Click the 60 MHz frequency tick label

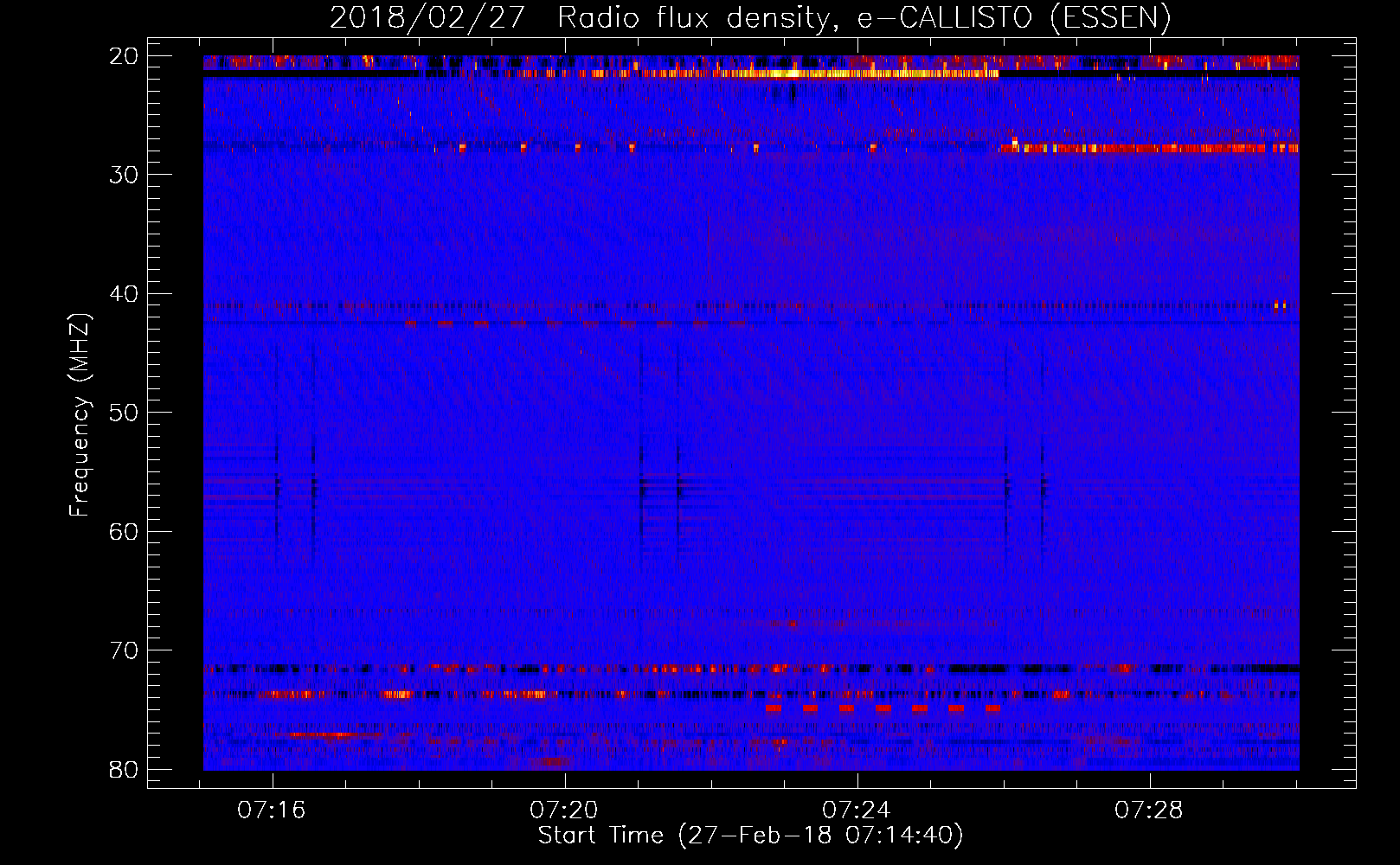point(124,531)
